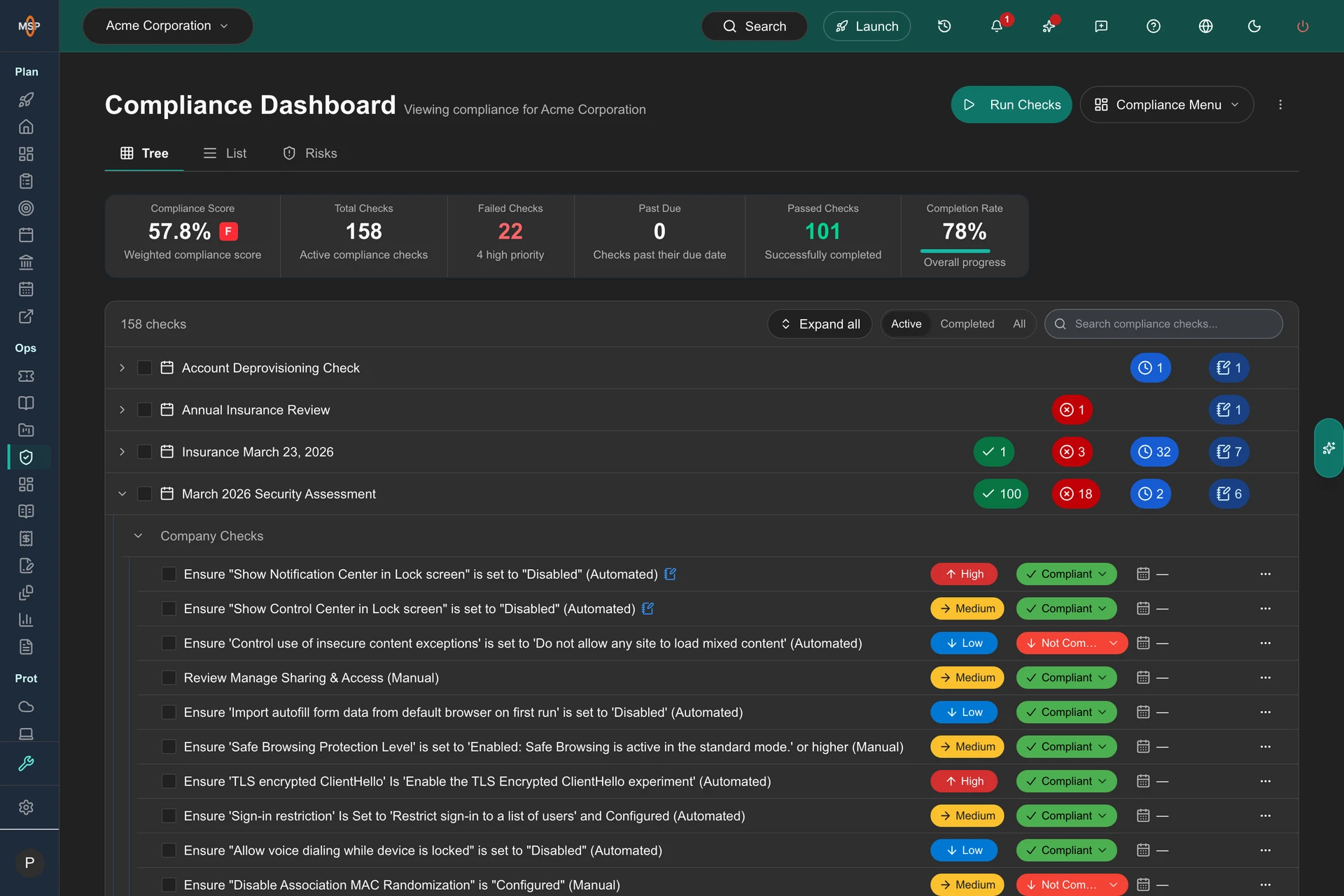The height and width of the screenshot is (896, 1344).
Task: Click the wrench tools sidebar icon
Action: (x=26, y=764)
